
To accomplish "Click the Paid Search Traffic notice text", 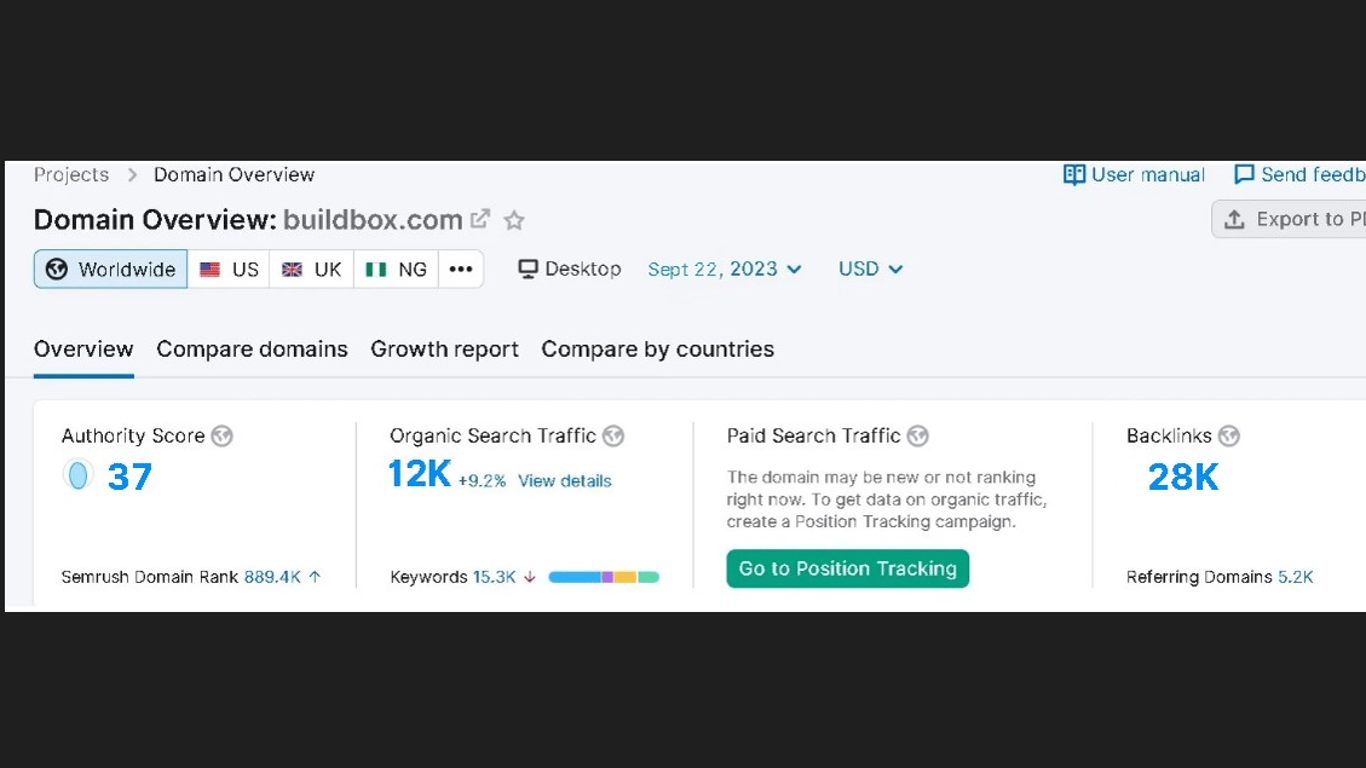I will (887, 500).
